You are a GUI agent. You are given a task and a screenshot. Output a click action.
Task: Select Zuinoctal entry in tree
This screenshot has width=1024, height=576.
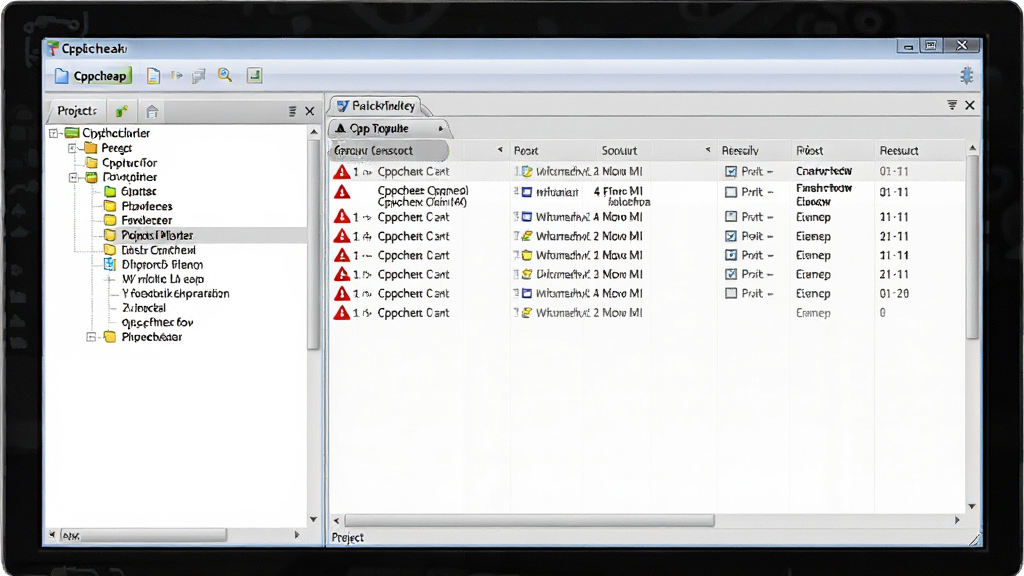coord(144,308)
